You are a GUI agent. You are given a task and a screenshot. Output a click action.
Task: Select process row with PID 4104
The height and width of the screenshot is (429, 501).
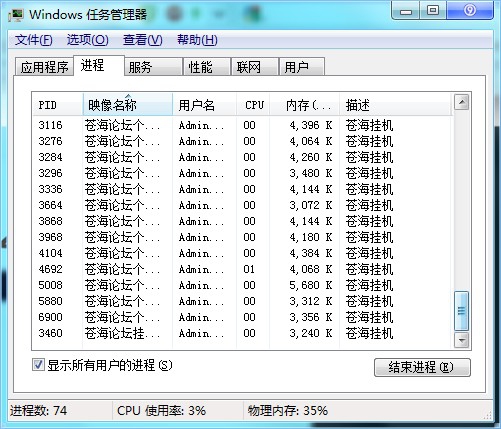click(x=242, y=253)
